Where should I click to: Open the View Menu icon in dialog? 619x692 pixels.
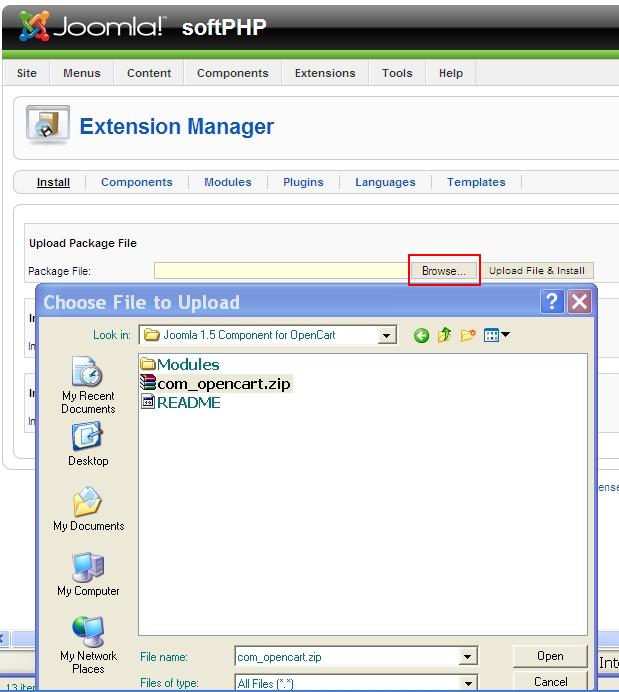pos(491,335)
